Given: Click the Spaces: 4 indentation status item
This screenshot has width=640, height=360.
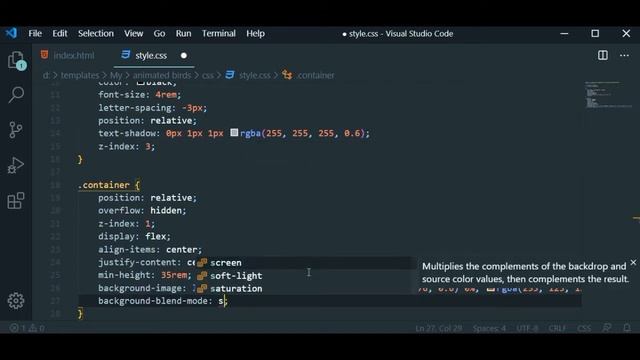Looking at the screenshot, I should 489,328.
